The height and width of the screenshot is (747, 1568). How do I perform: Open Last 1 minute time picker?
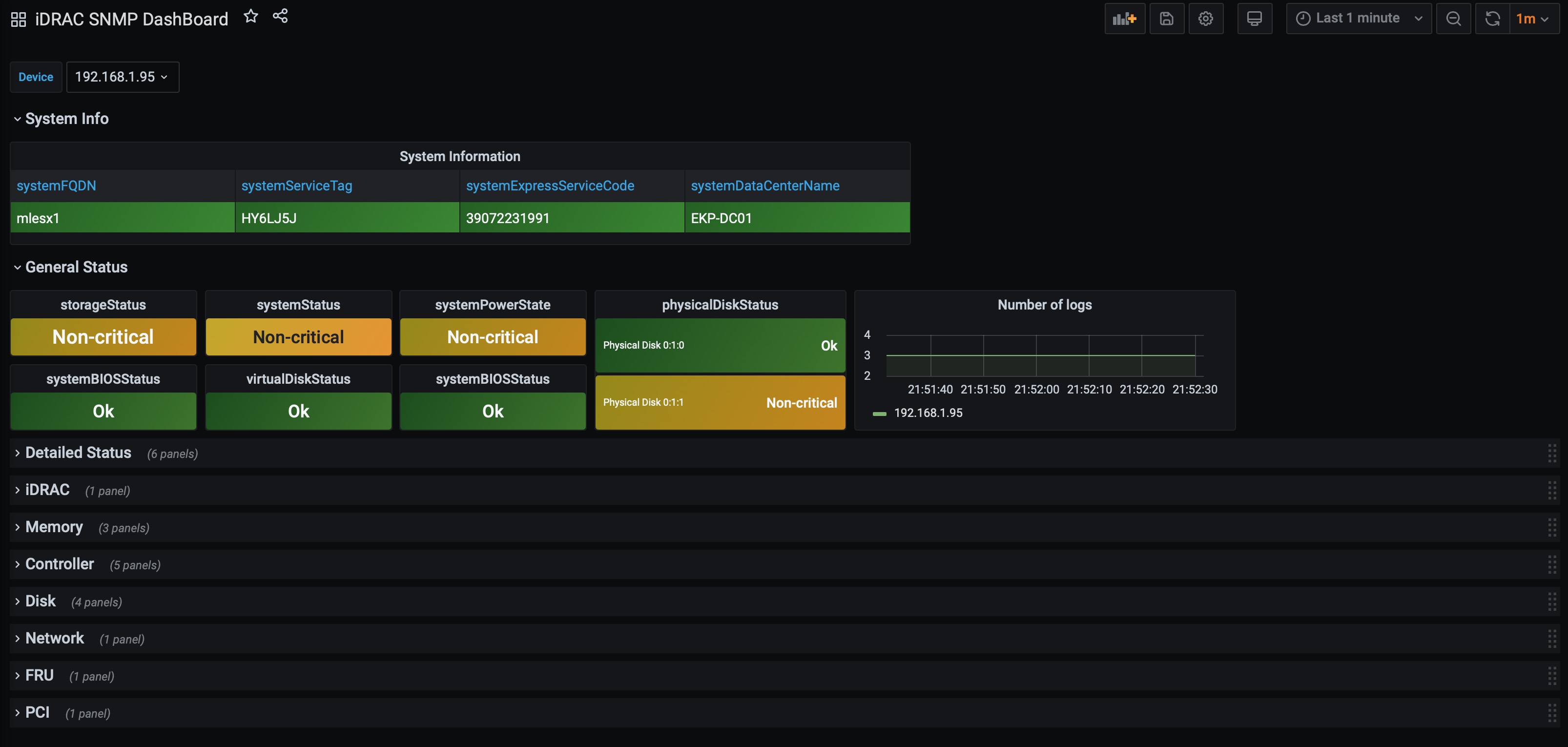click(1358, 18)
